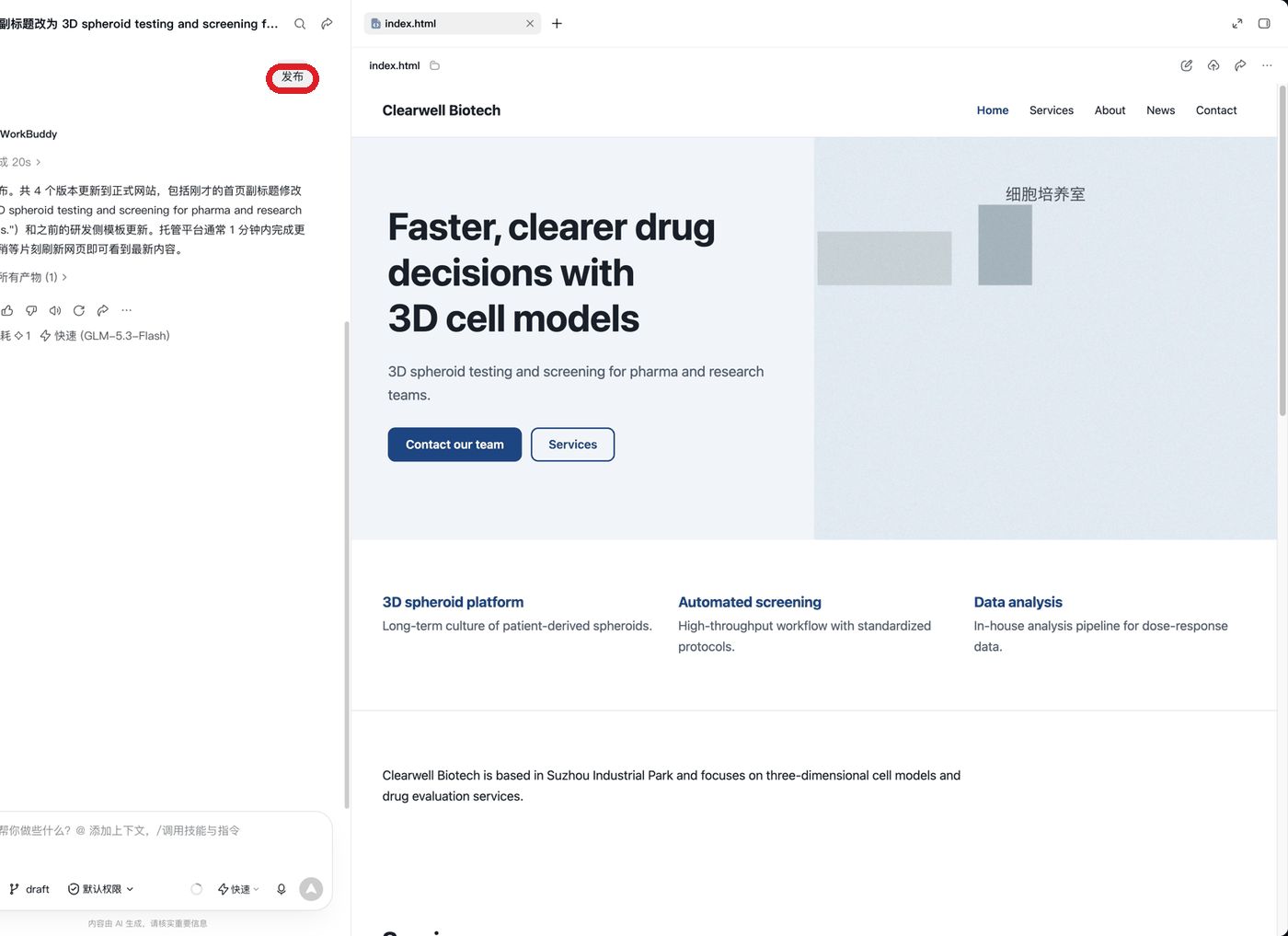
Task: Click the Data analysis heading
Action: [1018, 602]
